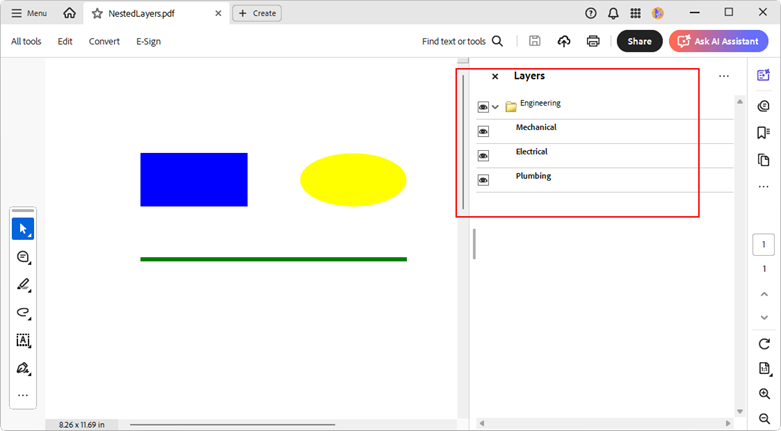Print the document using printer icon
The height and width of the screenshot is (431, 781).
(x=593, y=41)
